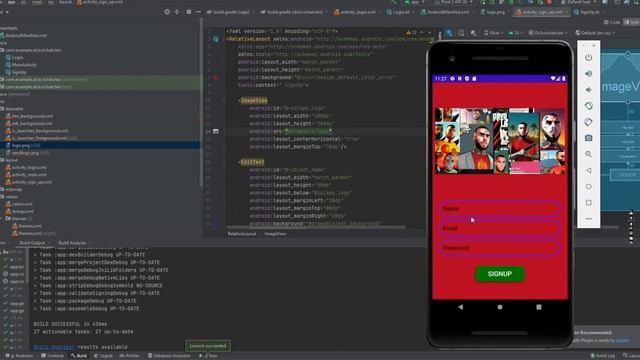Click project panel locate/target icon
The image size is (640, 360).
(x=167, y=12)
